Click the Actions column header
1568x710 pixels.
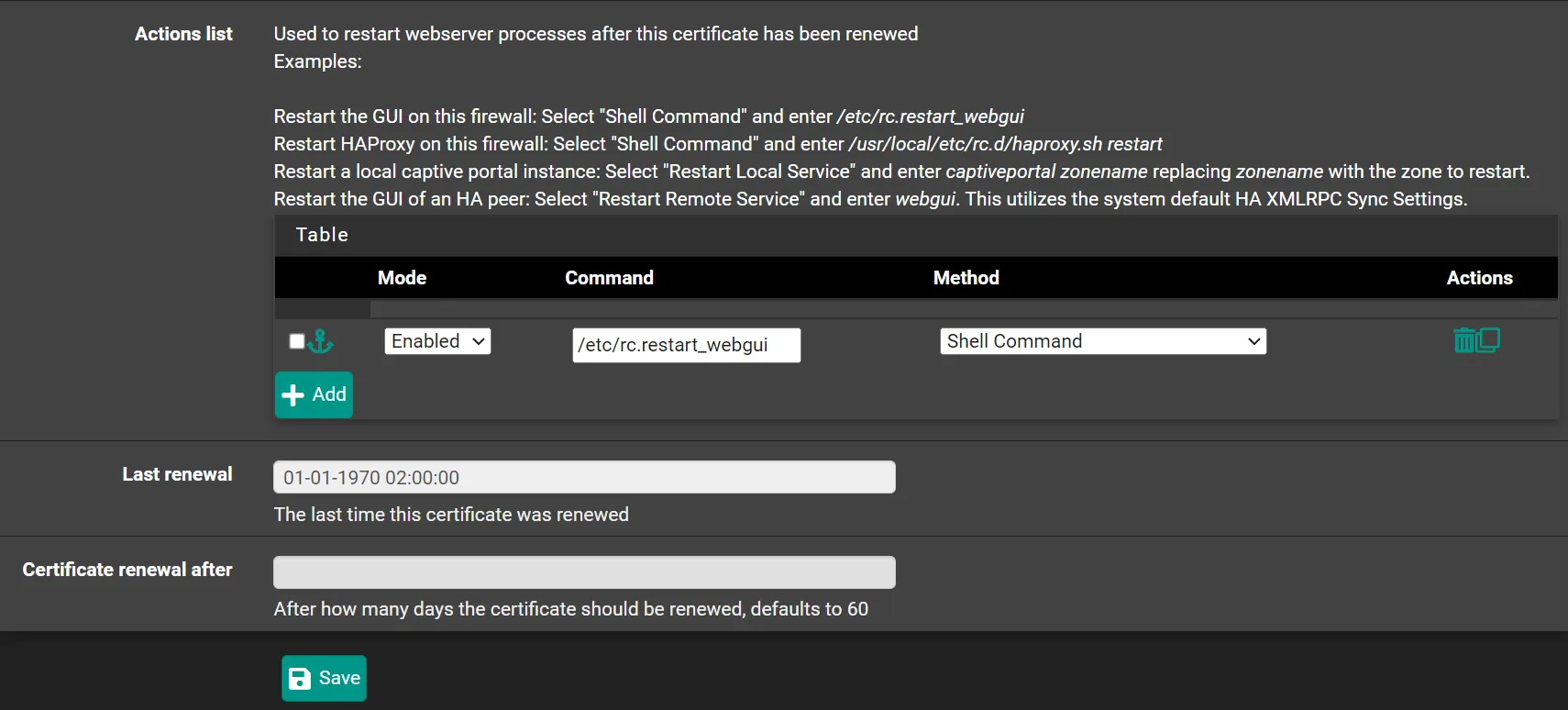1479,278
